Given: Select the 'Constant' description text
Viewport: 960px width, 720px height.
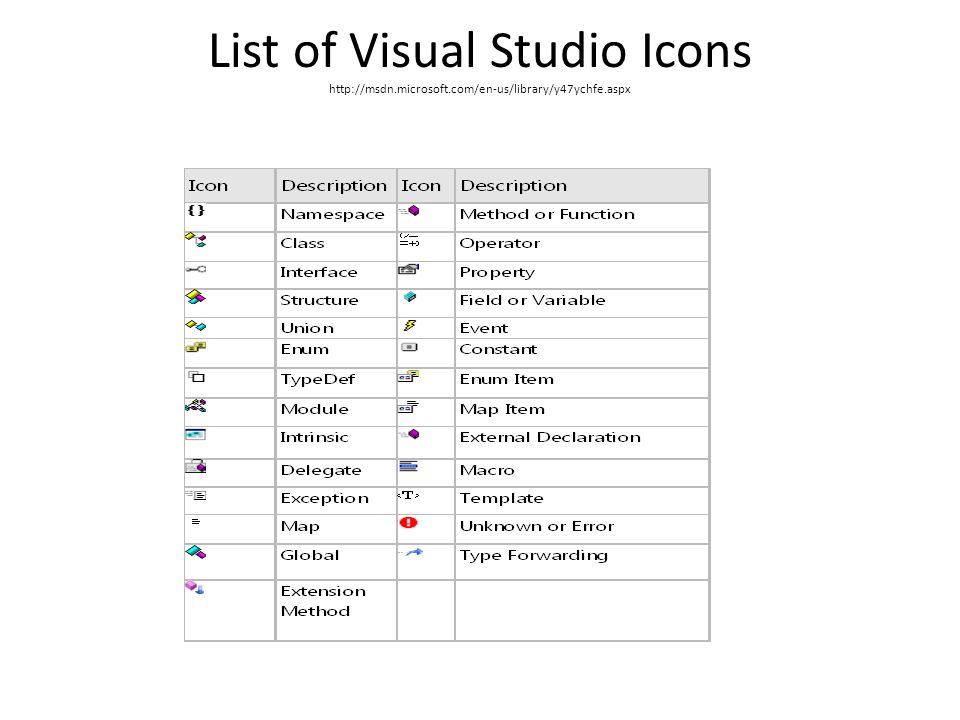Looking at the screenshot, I should 498,349.
